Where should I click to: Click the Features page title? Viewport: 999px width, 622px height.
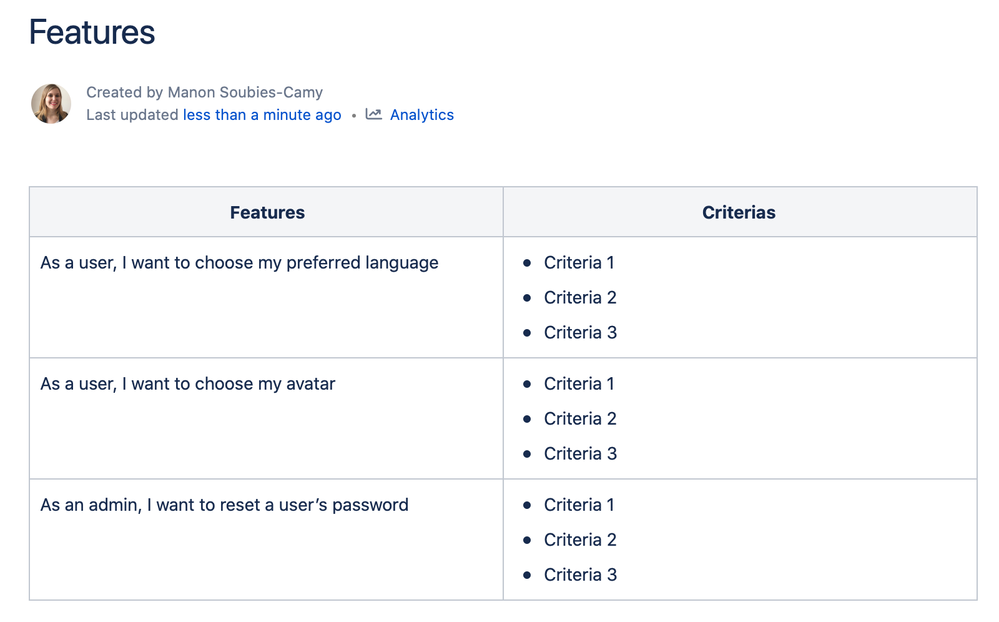click(x=92, y=33)
